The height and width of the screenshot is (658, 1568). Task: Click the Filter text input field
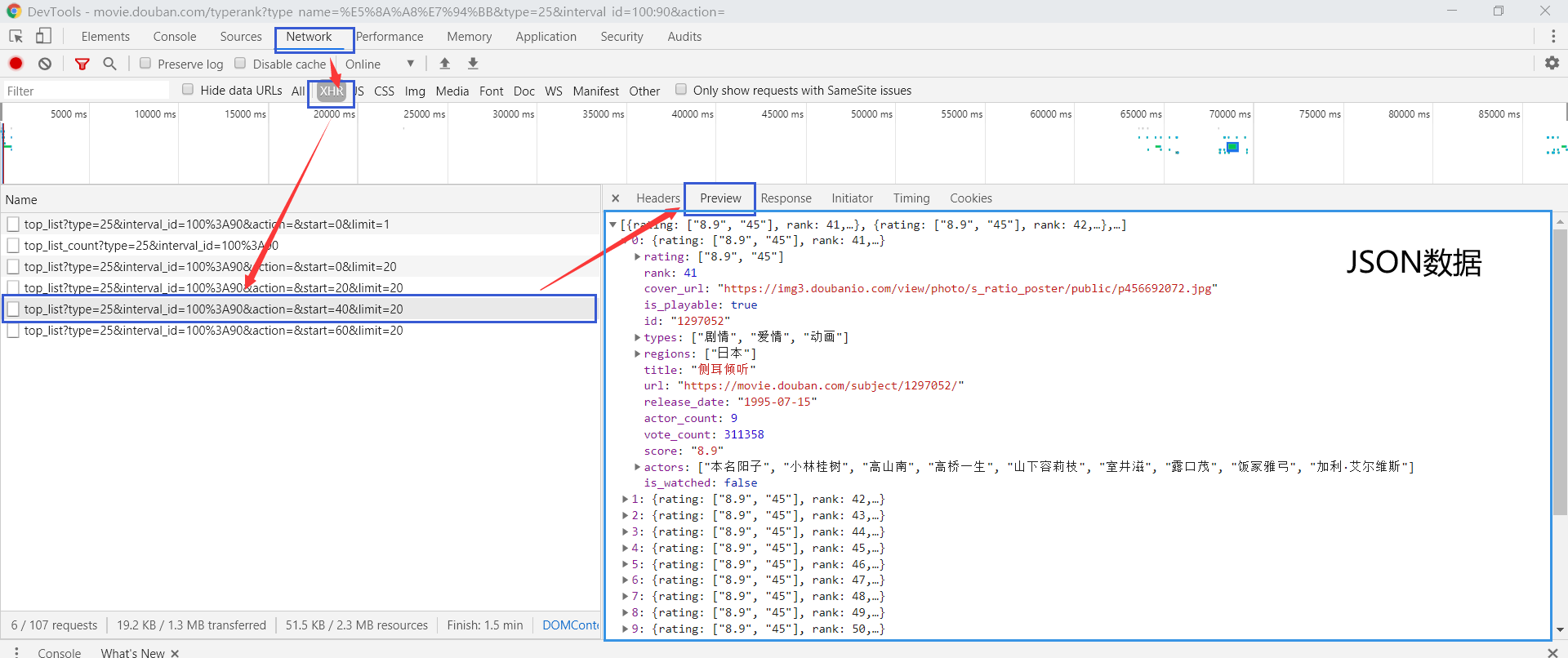tap(86, 91)
